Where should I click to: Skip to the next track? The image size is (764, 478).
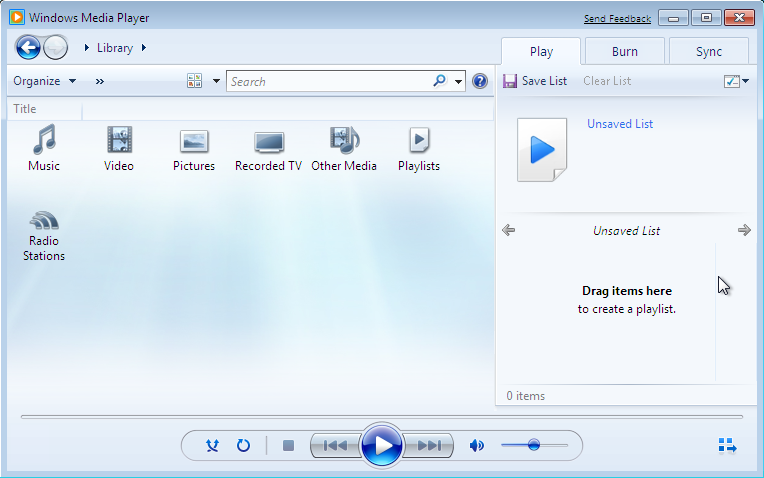coord(429,445)
